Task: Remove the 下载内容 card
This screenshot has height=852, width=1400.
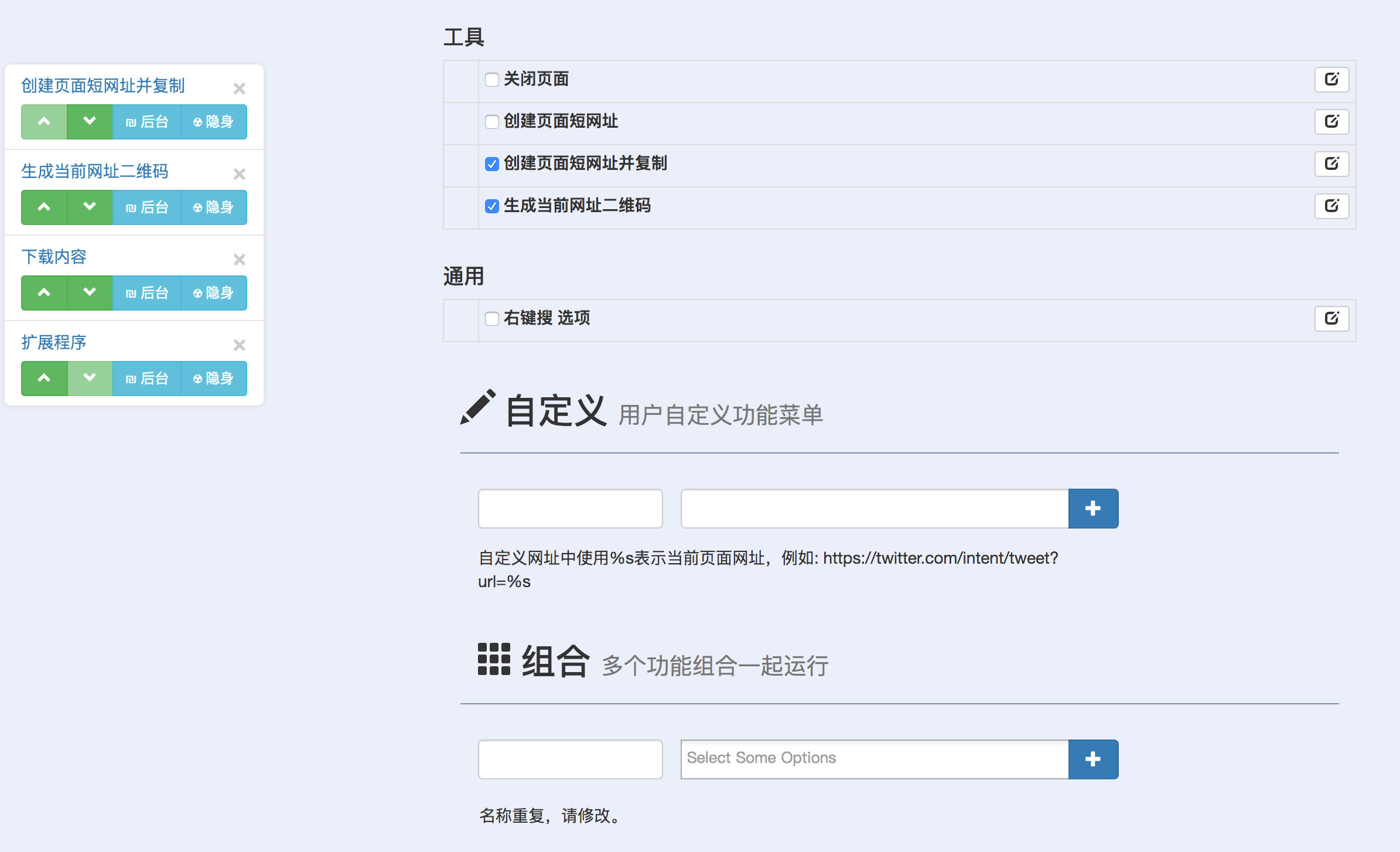Action: [x=238, y=259]
